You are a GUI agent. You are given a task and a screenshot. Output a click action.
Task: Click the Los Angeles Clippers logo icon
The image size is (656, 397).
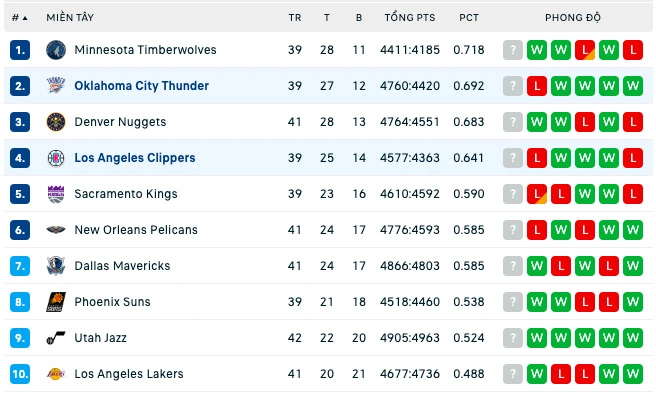pos(56,158)
